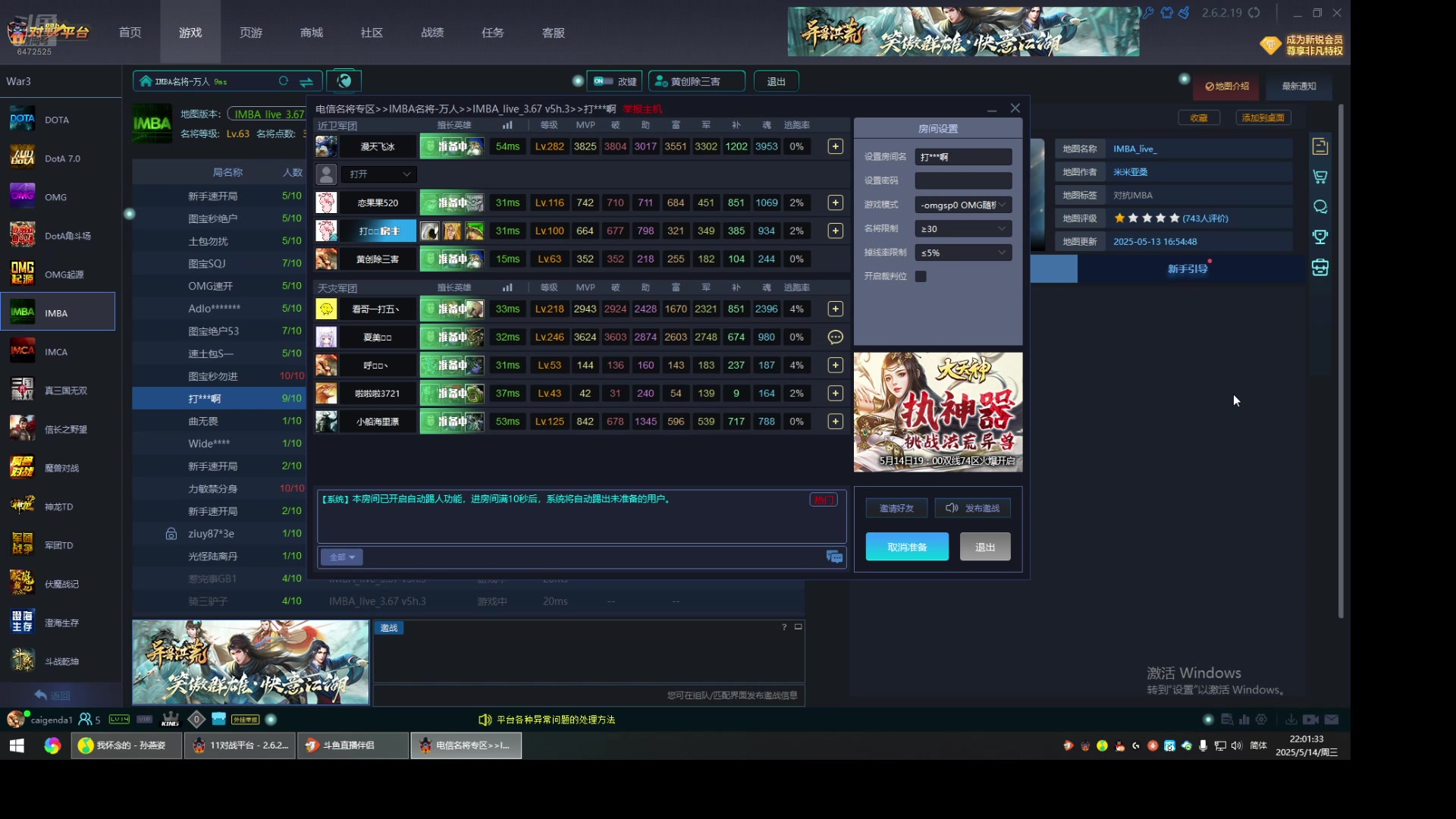The height and width of the screenshot is (819, 1456).
Task: Open the globe icon next to room selector
Action: pos(344,80)
